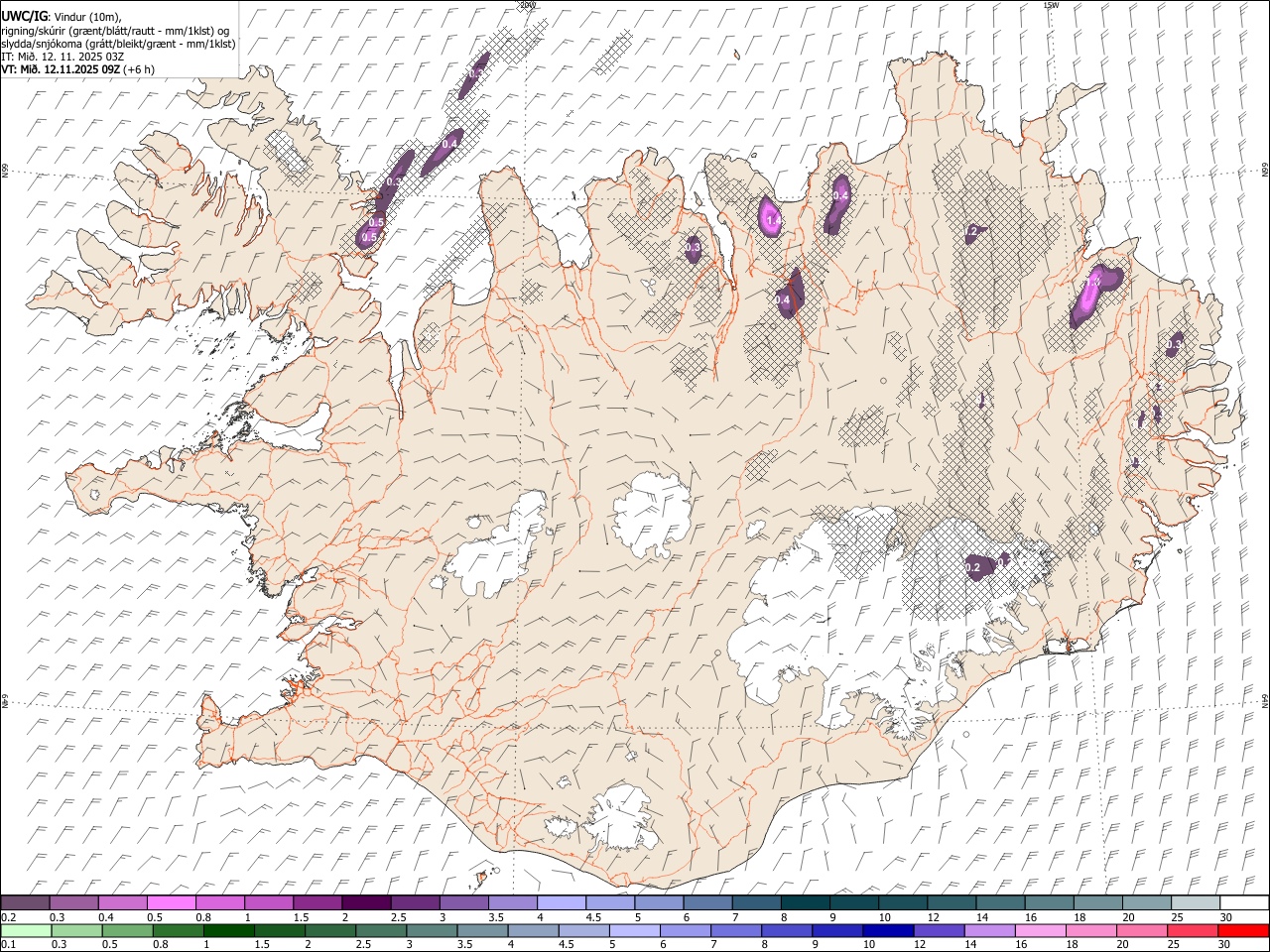Pick the dark teal 8–9 snow scale swatch
Viewport: 1270px width, 952px height.
pos(804,902)
